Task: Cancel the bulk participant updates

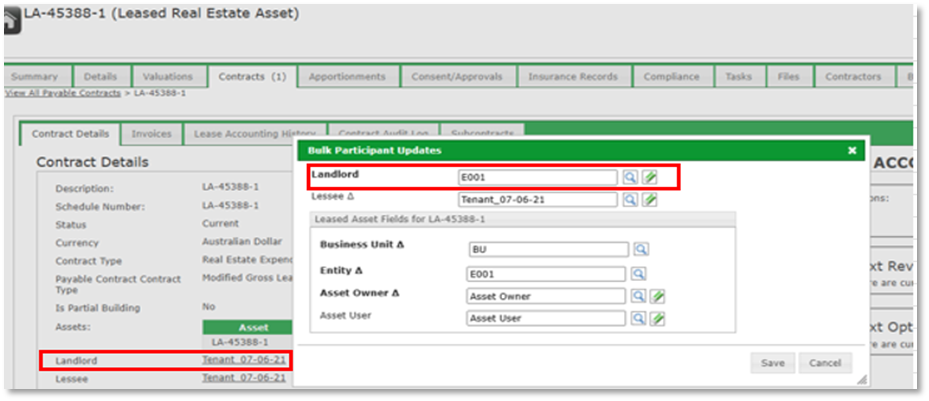Action: point(825,363)
